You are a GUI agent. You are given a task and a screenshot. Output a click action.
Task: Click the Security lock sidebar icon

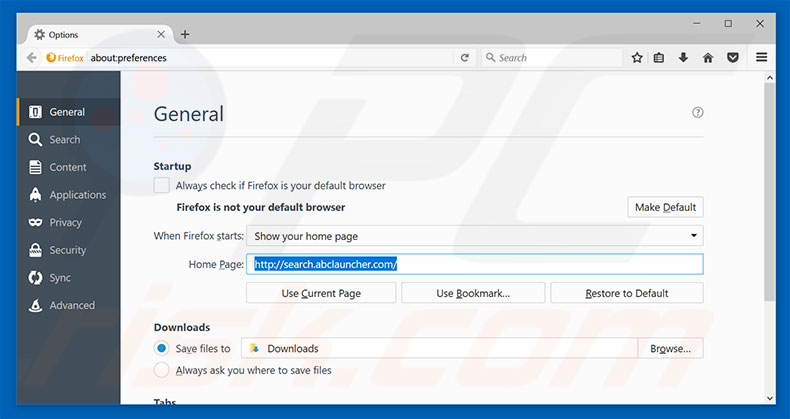point(35,250)
